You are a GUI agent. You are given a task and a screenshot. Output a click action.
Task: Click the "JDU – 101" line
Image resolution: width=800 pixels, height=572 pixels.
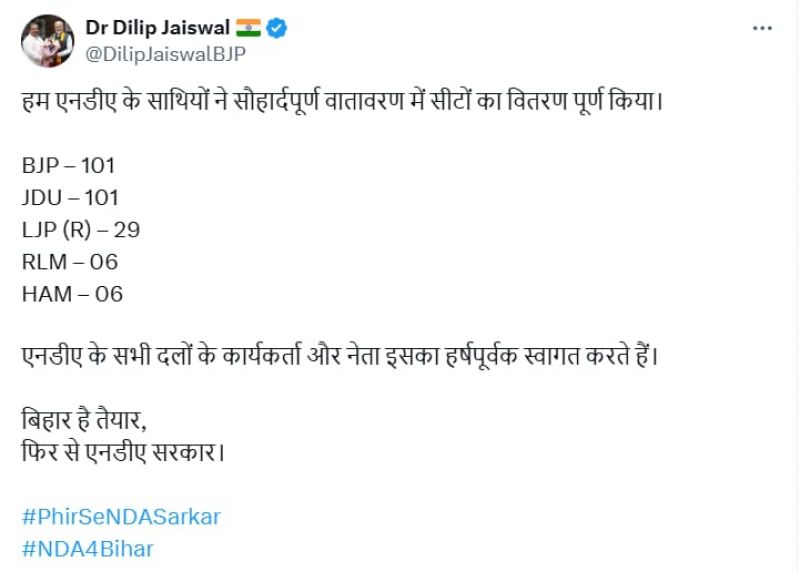(69, 197)
